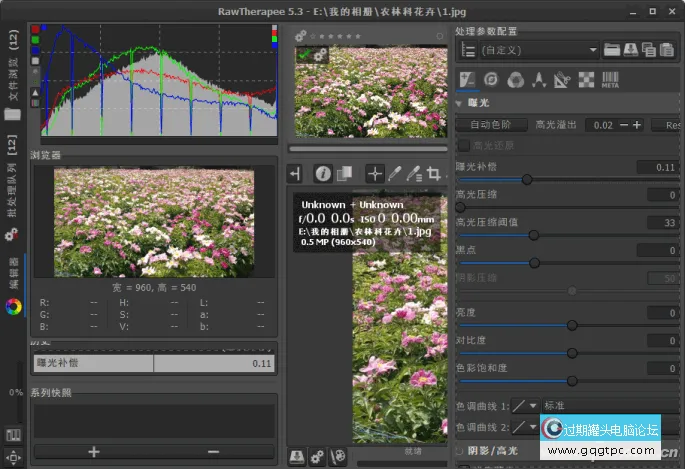Click the load processing profile folder icon

pos(611,49)
